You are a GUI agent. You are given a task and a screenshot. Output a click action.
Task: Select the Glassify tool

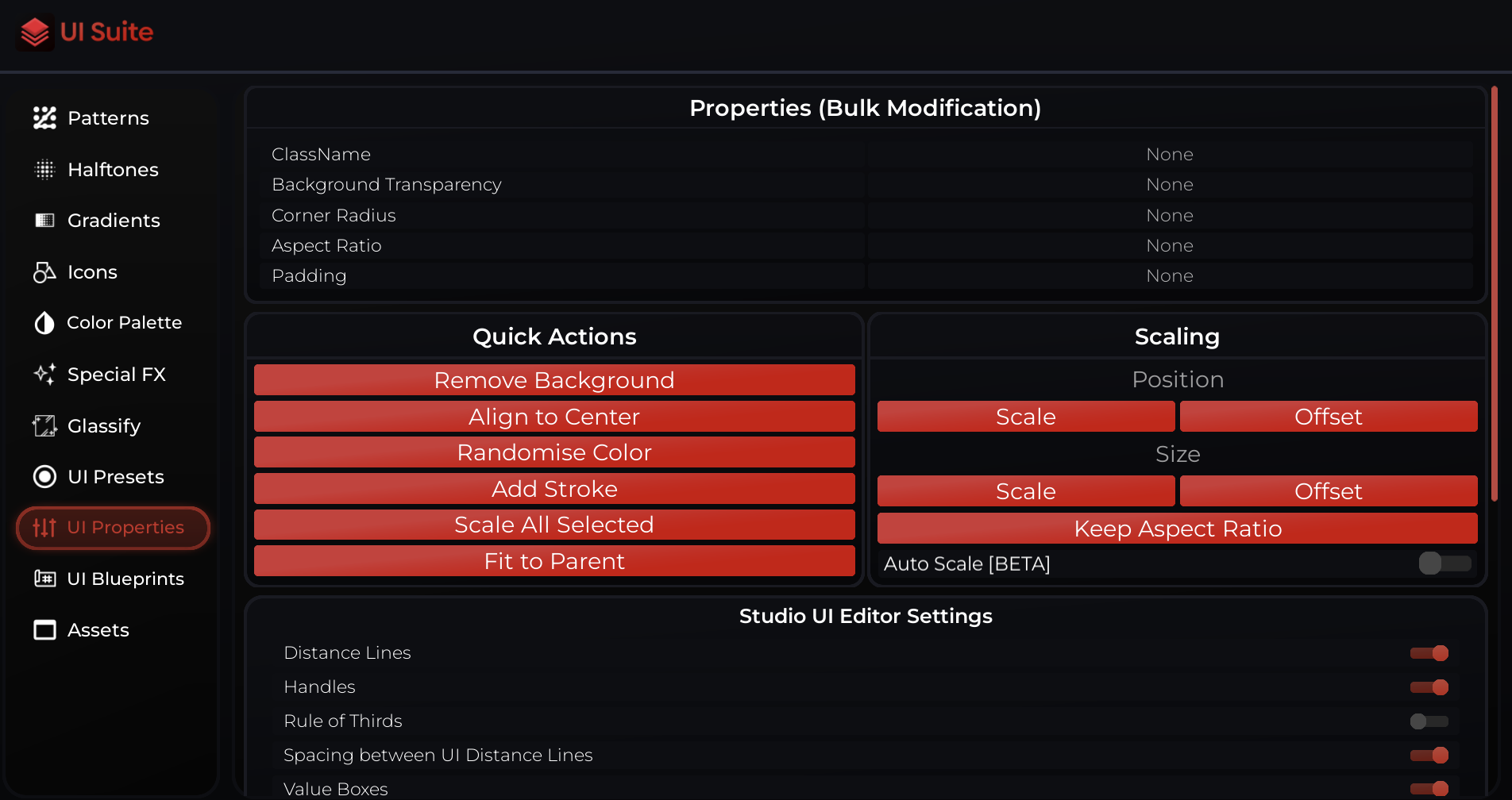(x=103, y=425)
